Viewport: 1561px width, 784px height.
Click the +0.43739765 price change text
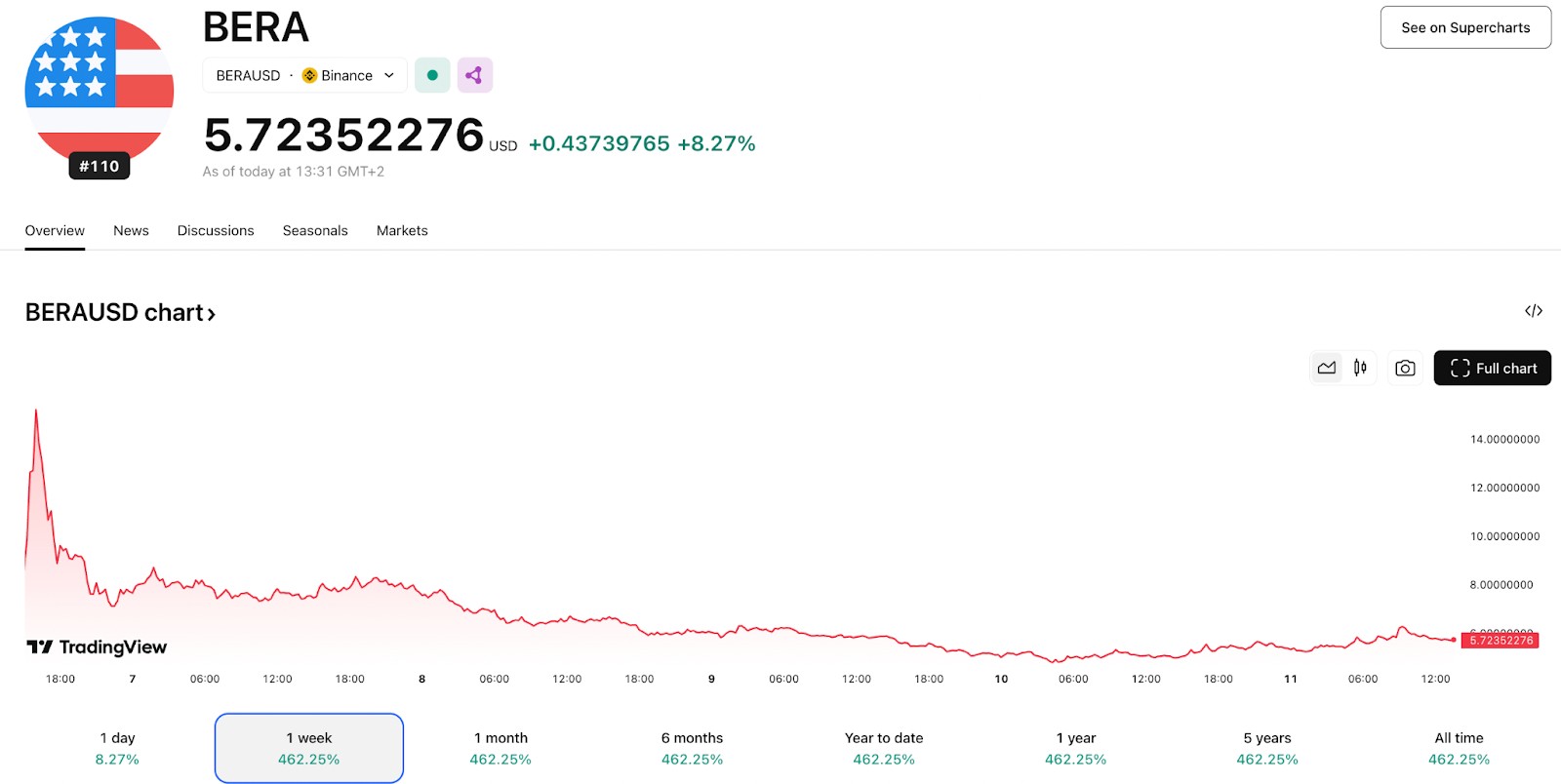coord(599,143)
